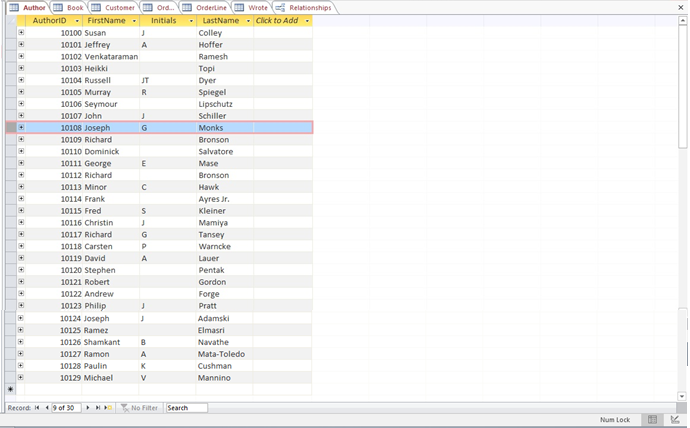Select the Author tab
The height and width of the screenshot is (428, 690).
(28, 7)
